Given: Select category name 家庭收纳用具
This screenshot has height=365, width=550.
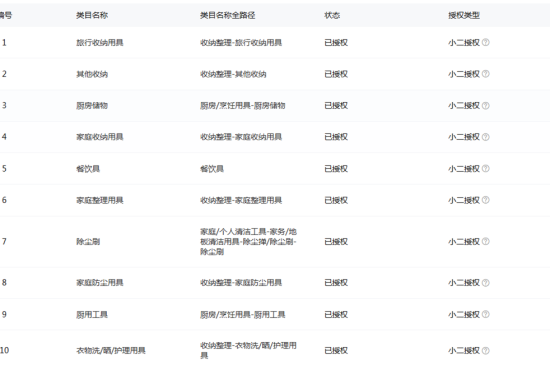Looking at the screenshot, I should (x=100, y=137).
